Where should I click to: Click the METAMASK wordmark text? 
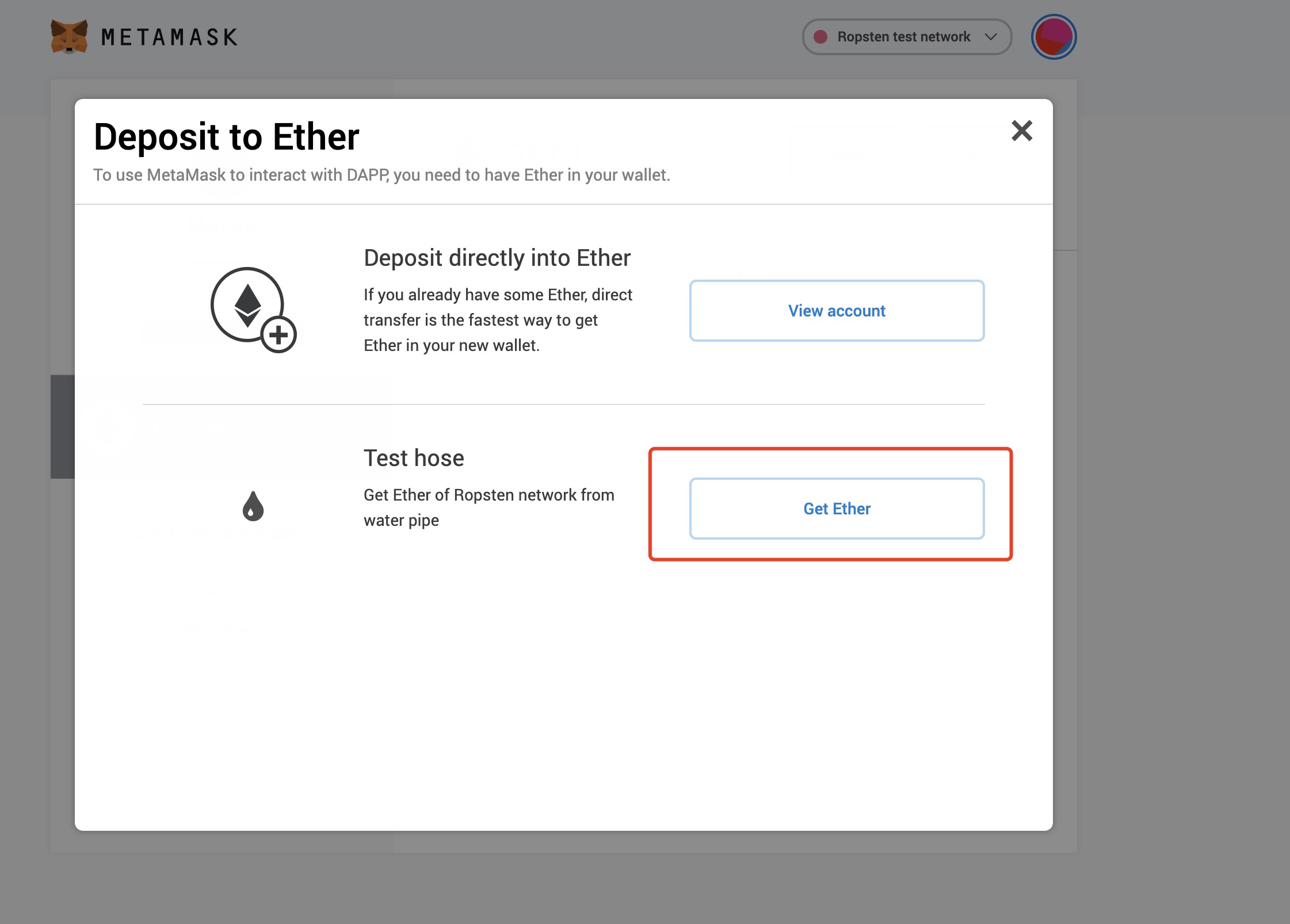tap(169, 37)
